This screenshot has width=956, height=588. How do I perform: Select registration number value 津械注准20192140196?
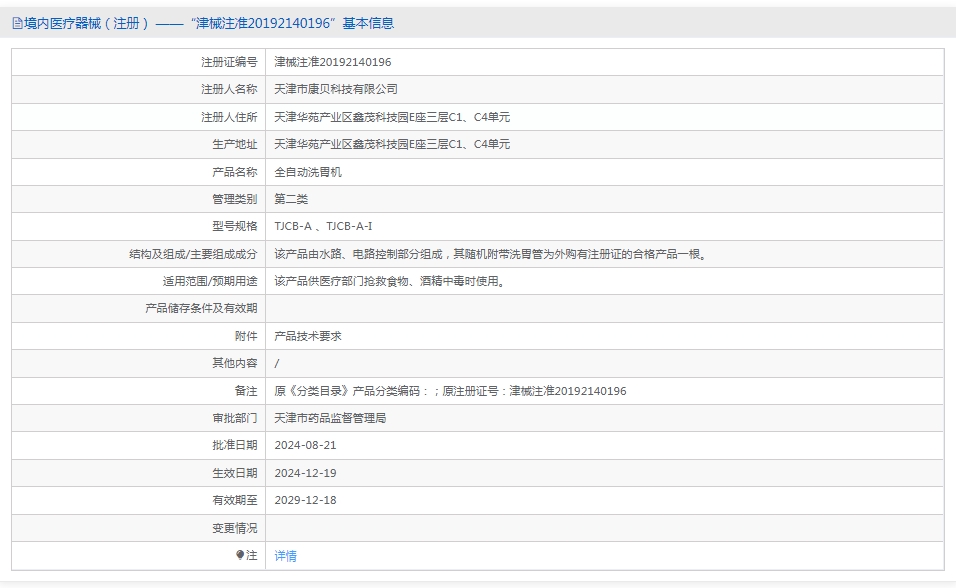[x=333, y=62]
